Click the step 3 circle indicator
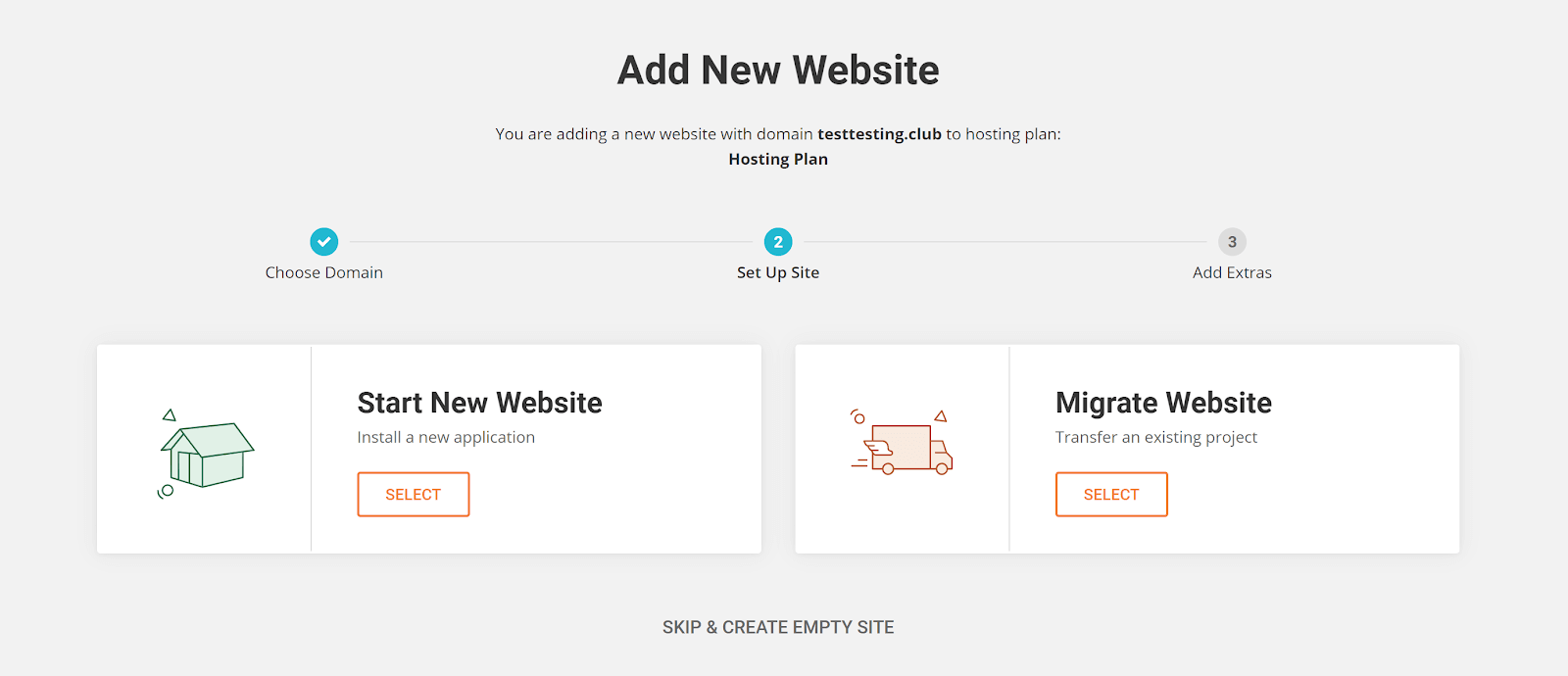The height and width of the screenshot is (676, 1568). (1232, 241)
